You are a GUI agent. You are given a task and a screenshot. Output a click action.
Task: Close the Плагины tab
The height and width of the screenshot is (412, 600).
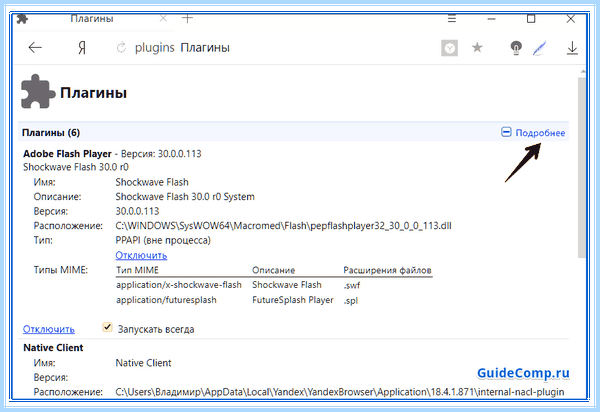[163, 18]
